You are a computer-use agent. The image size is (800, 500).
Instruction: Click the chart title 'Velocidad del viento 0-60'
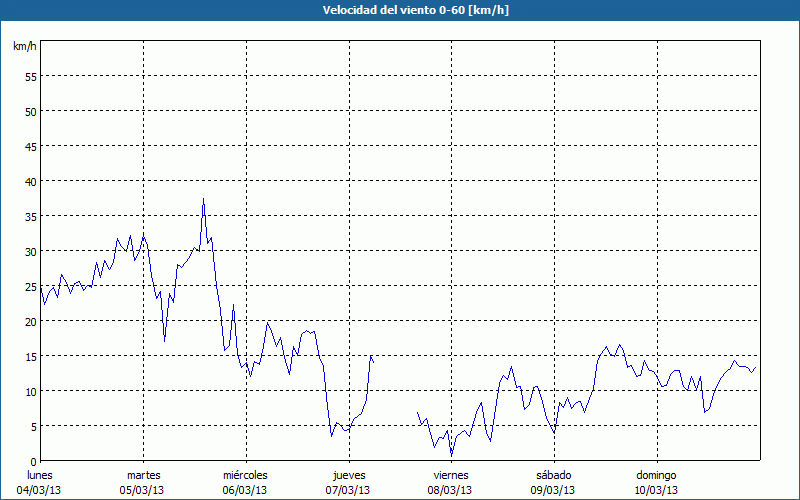[x=399, y=10]
